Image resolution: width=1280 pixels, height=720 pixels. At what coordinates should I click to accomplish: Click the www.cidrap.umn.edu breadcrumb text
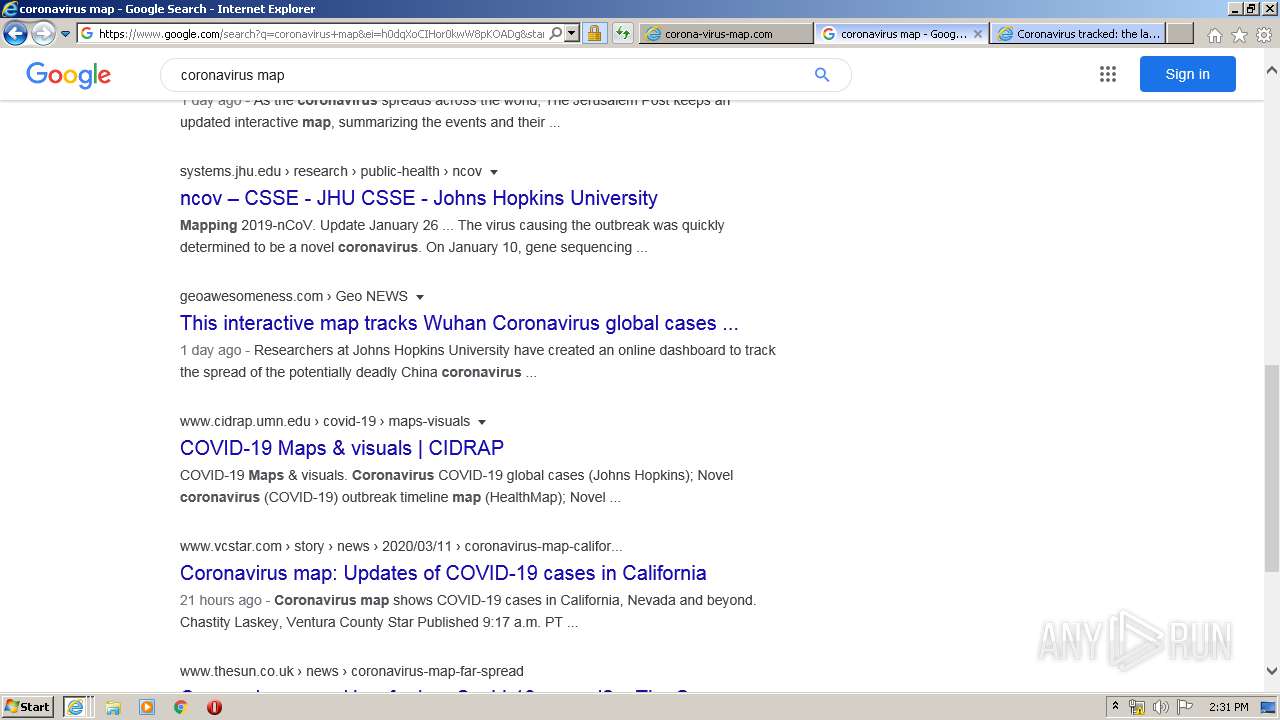click(x=325, y=421)
